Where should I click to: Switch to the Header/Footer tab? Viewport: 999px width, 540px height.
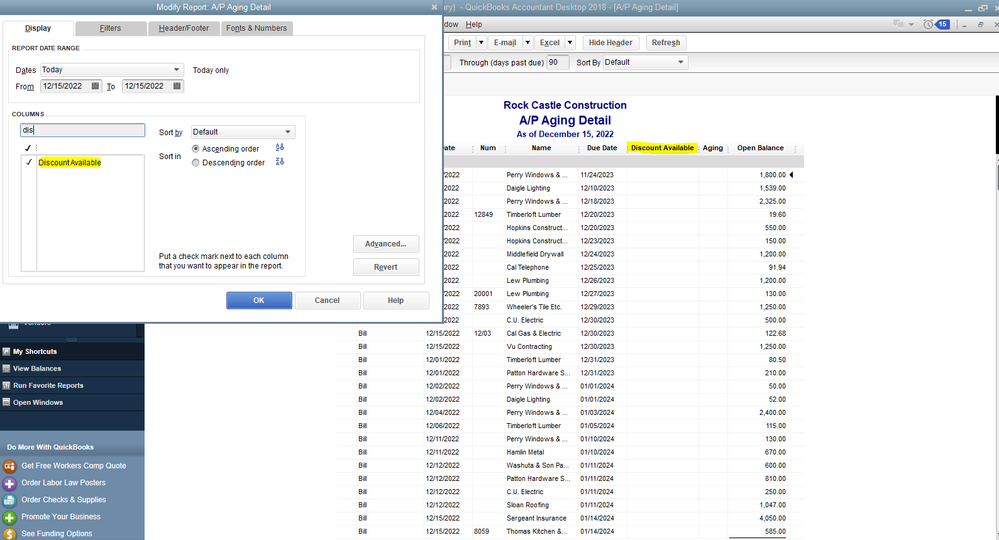(183, 28)
